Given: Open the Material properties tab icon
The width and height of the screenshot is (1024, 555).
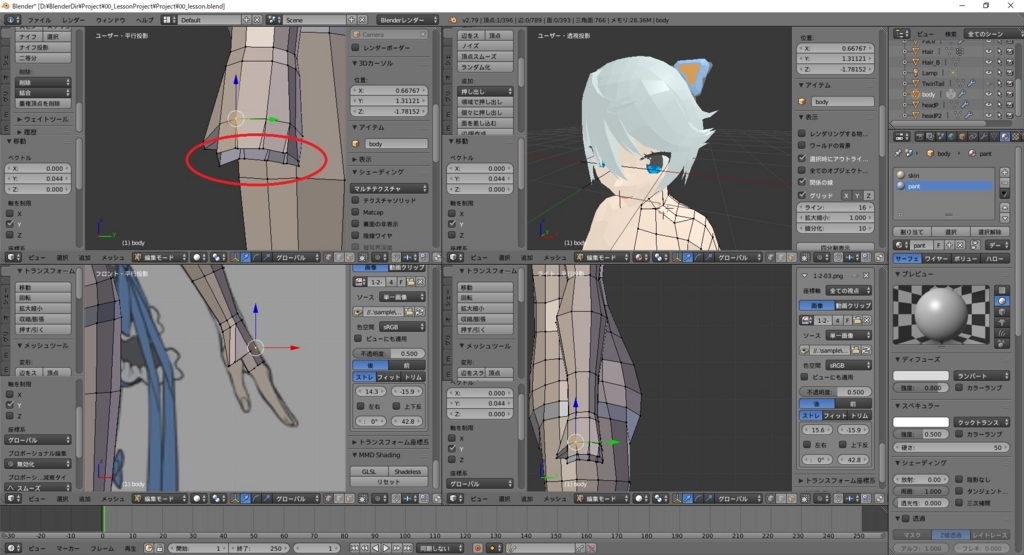Looking at the screenshot, I should click(x=1004, y=137).
